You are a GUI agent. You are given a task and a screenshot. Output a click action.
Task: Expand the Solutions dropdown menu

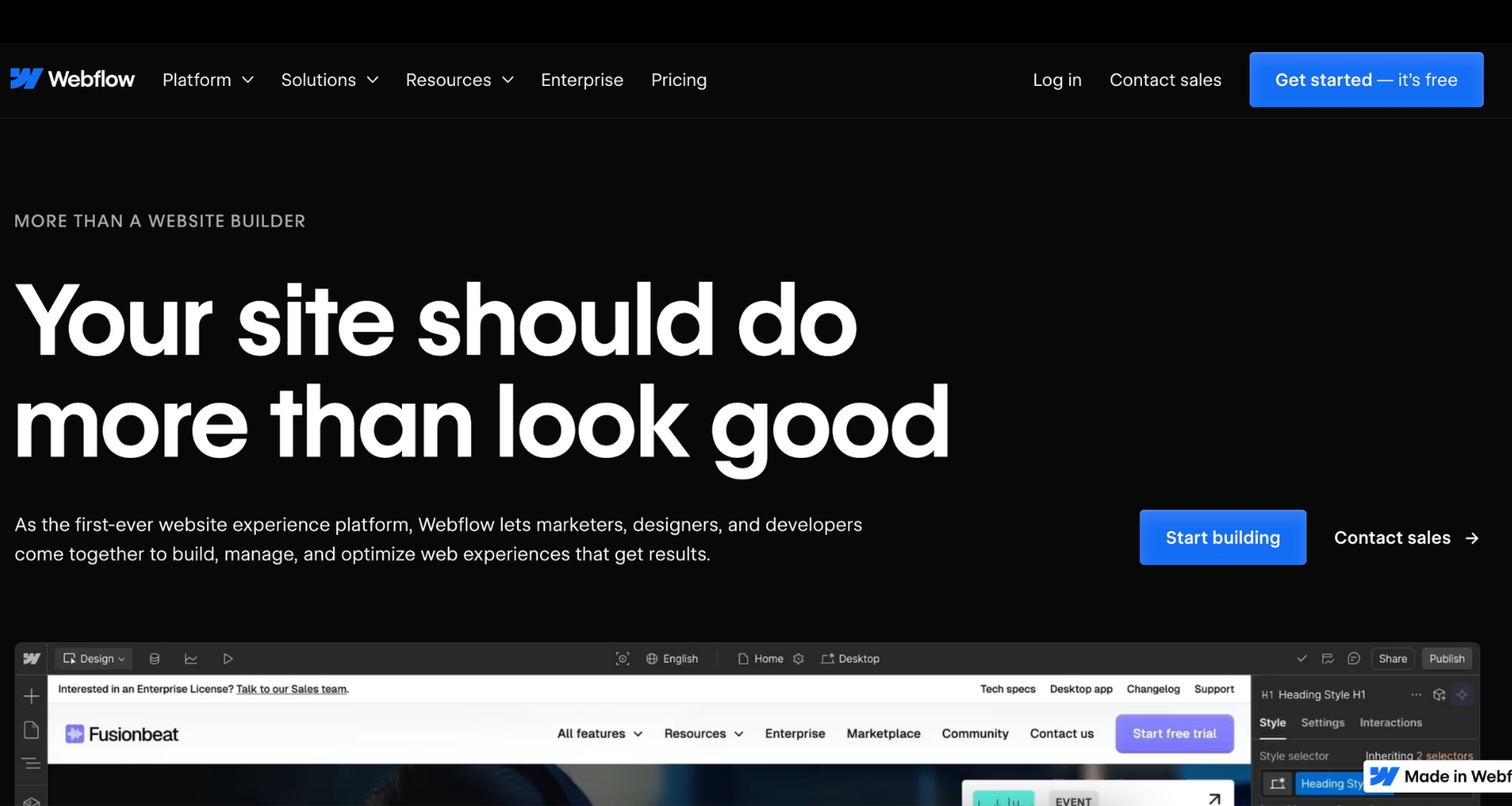(x=329, y=80)
